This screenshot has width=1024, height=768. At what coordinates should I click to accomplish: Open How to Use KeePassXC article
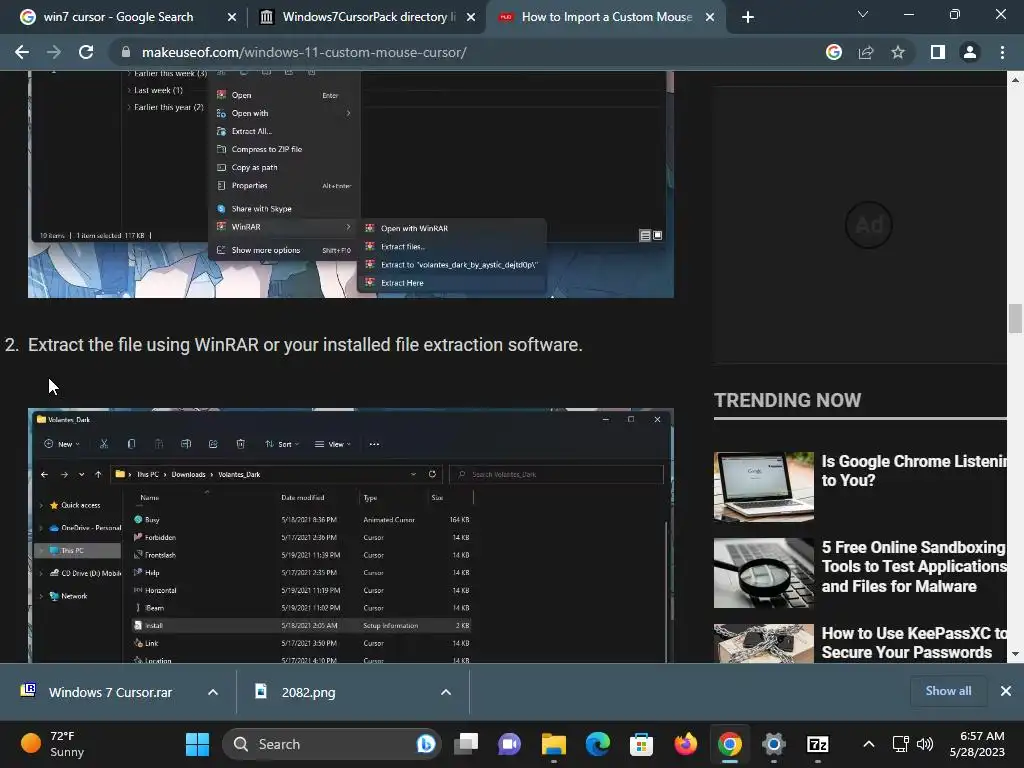914,643
